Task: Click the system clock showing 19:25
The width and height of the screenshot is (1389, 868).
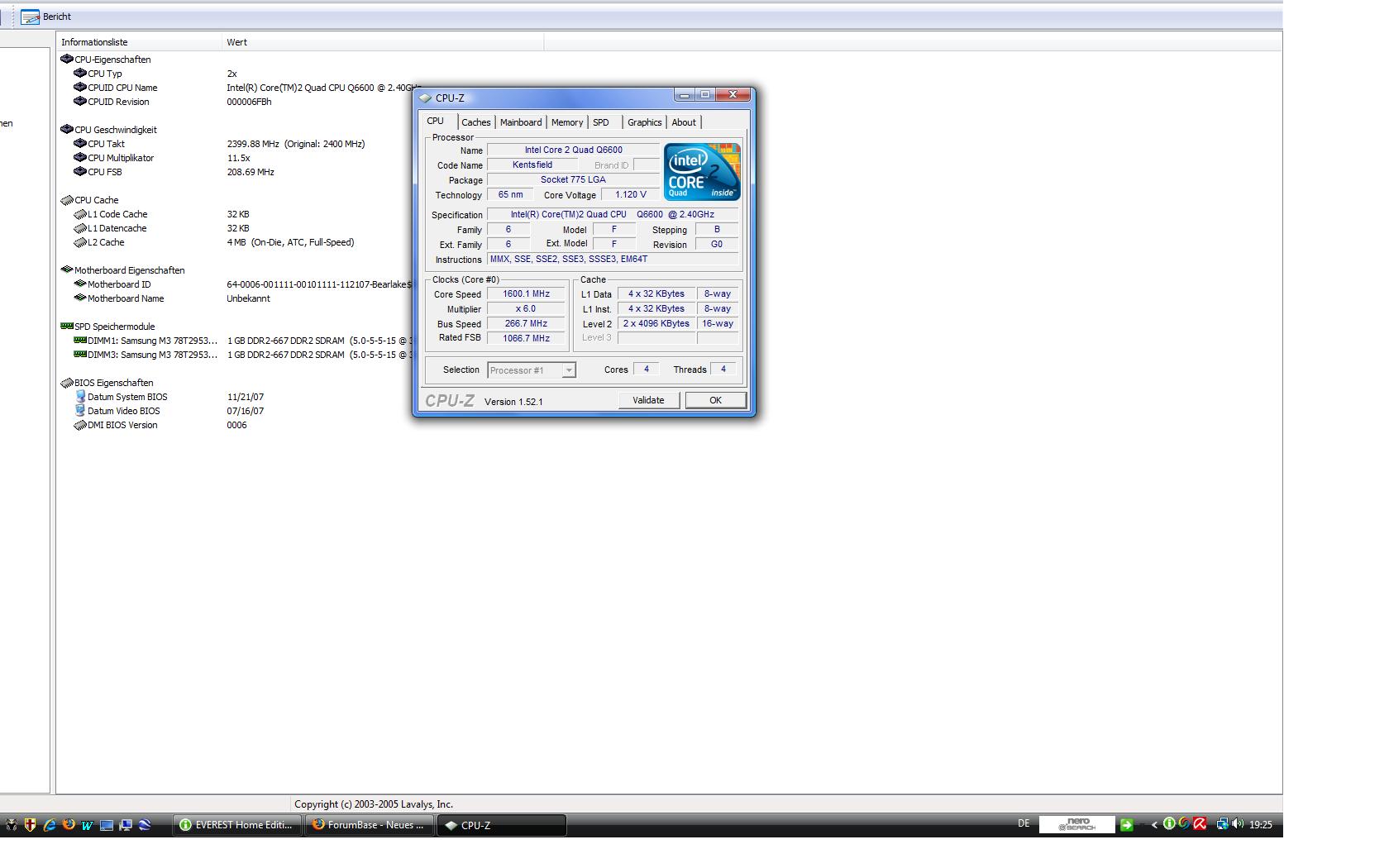Action: pyautogui.click(x=1261, y=824)
